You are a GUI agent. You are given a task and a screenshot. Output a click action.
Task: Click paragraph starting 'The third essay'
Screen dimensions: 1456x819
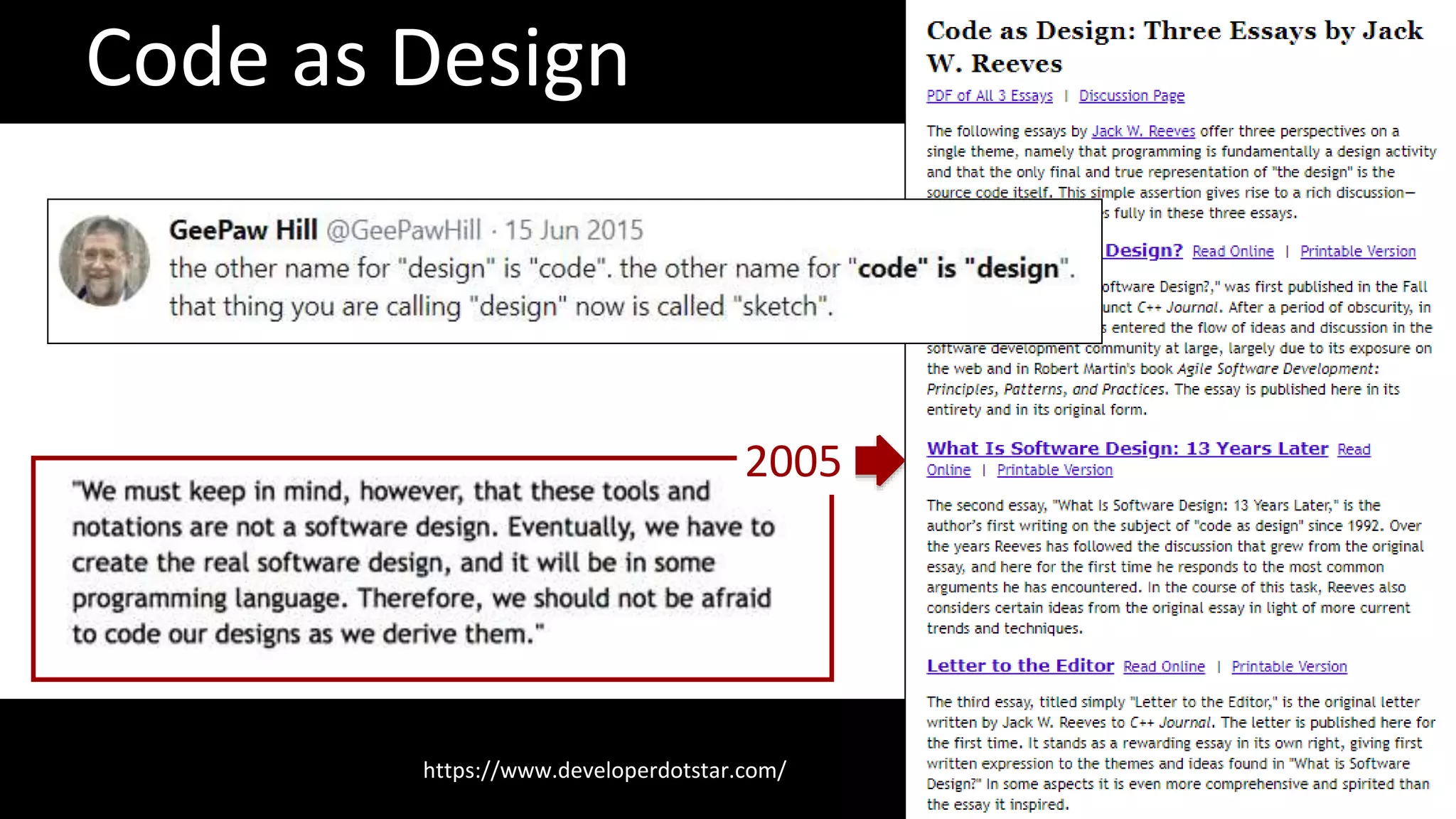click(x=1181, y=753)
